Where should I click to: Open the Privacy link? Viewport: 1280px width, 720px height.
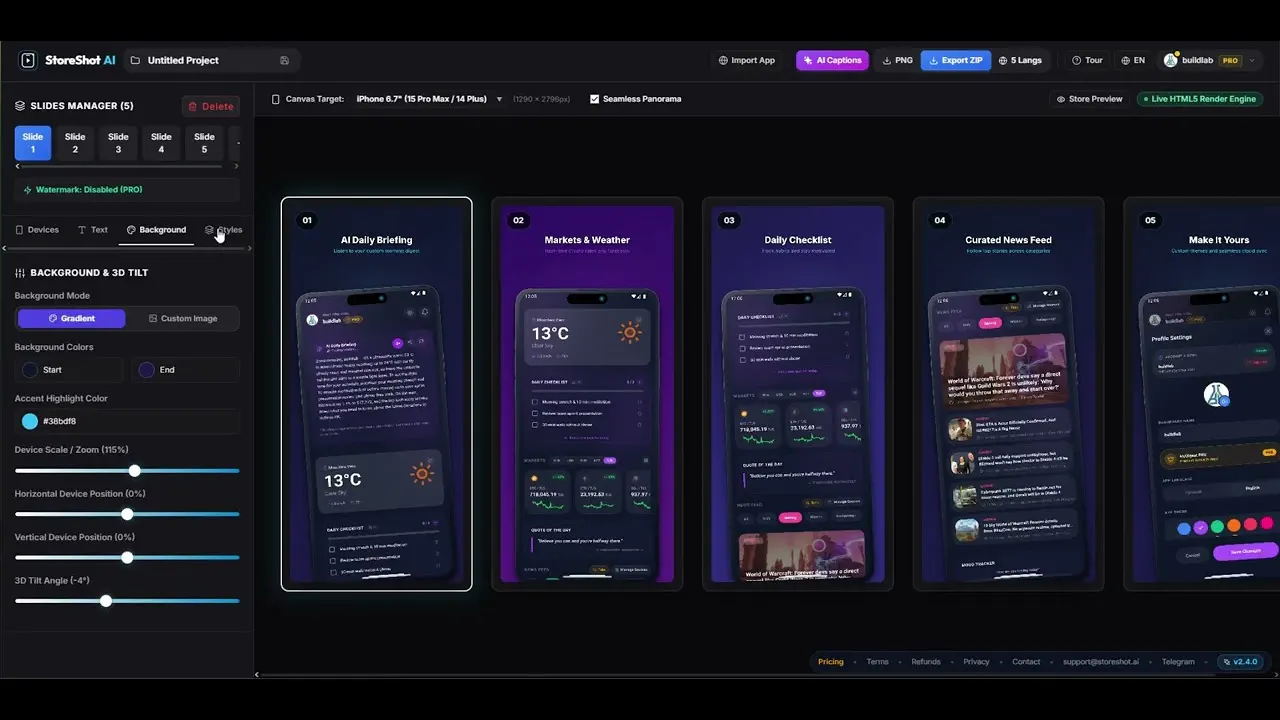tap(976, 662)
